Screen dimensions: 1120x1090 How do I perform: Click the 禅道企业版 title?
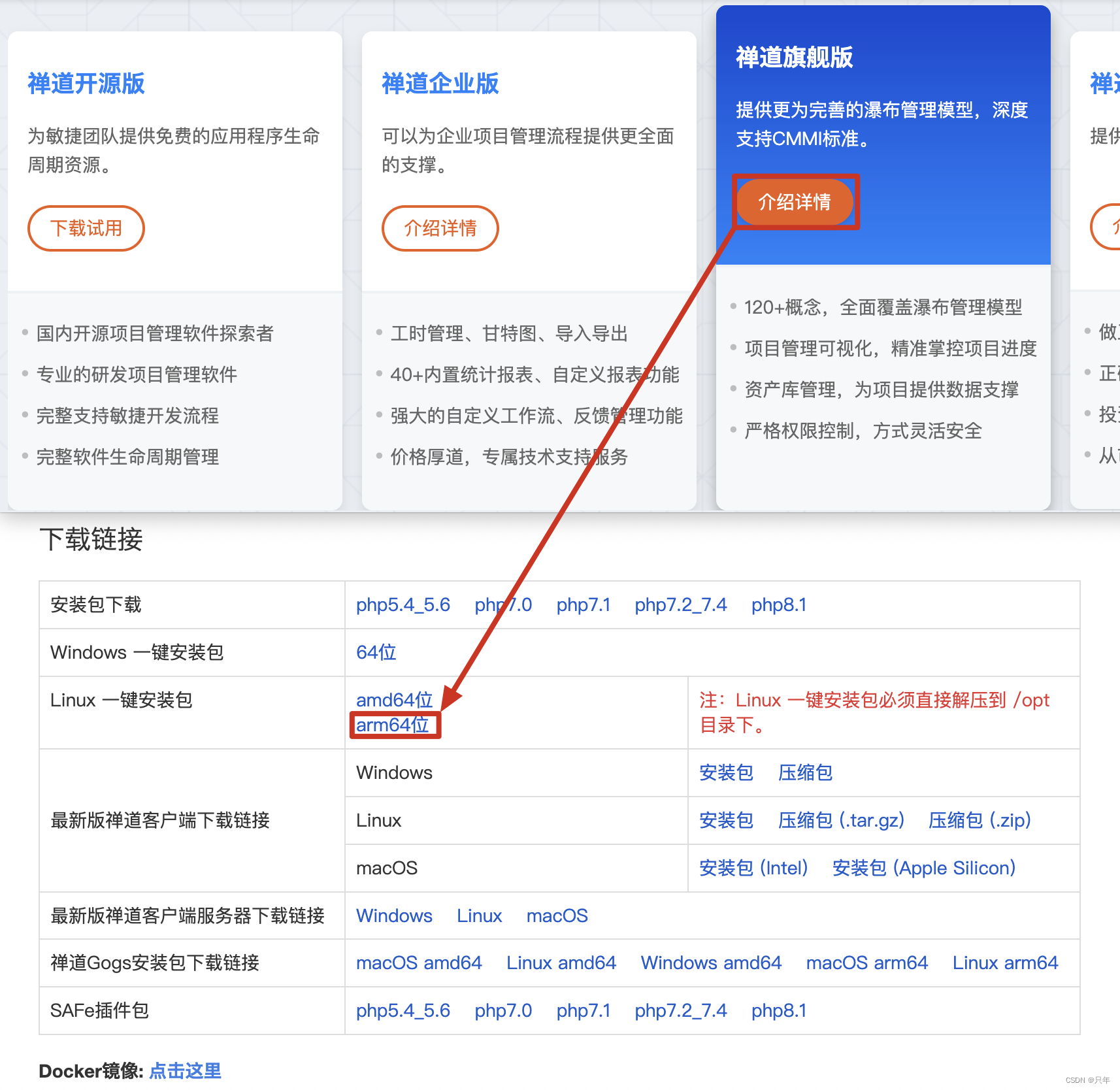pos(440,84)
